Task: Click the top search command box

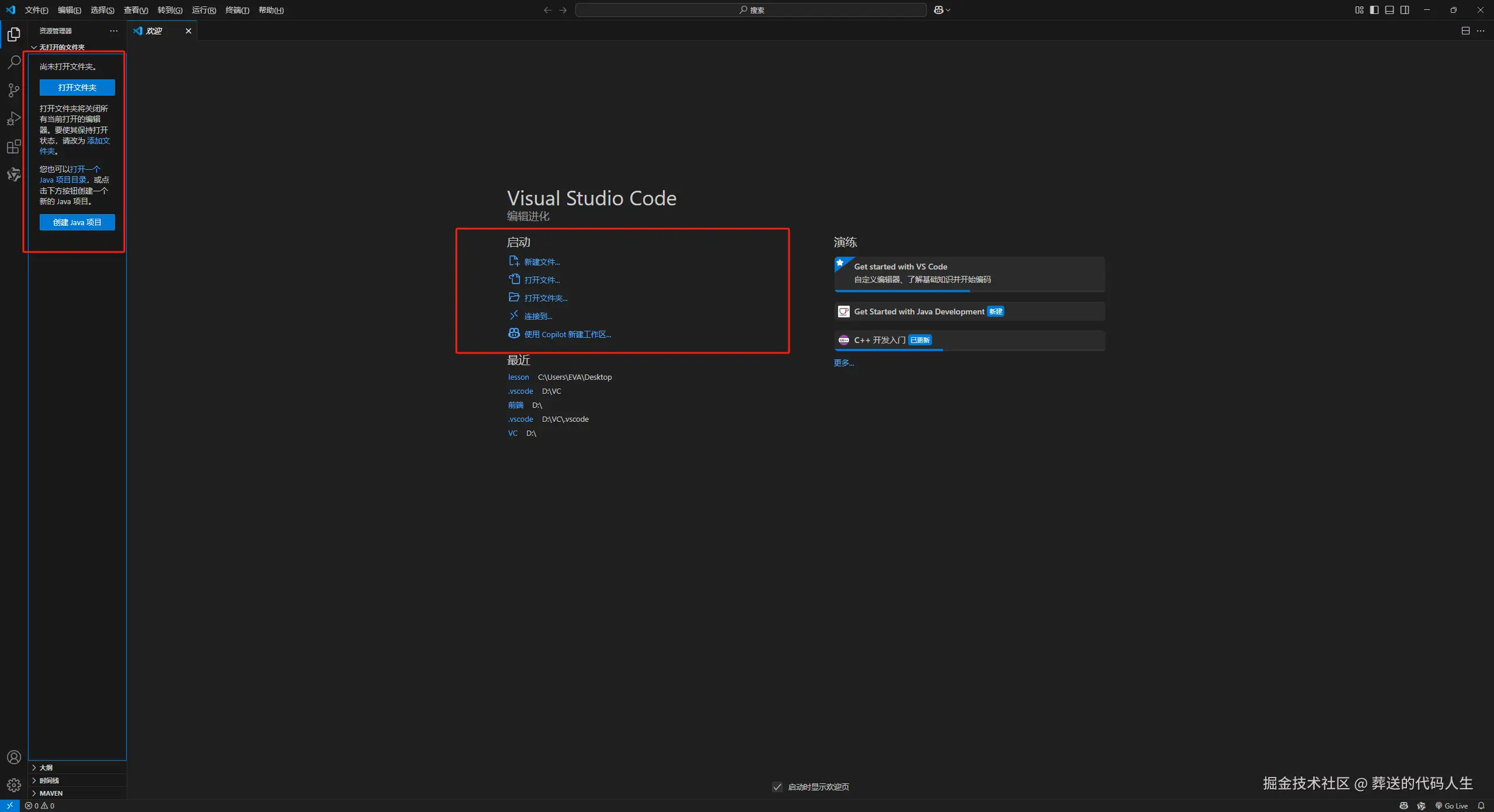Action: (751, 10)
